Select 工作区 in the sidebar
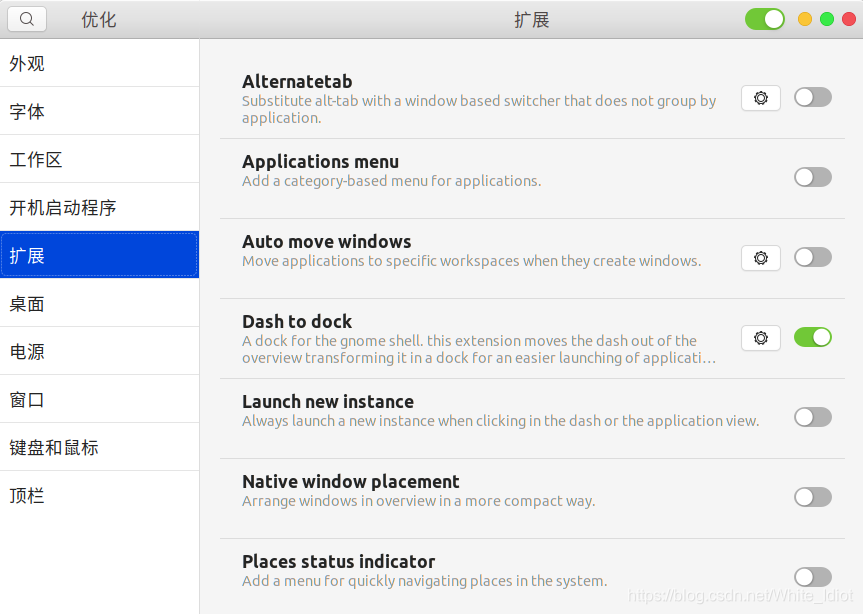863x614 pixels. (99, 159)
